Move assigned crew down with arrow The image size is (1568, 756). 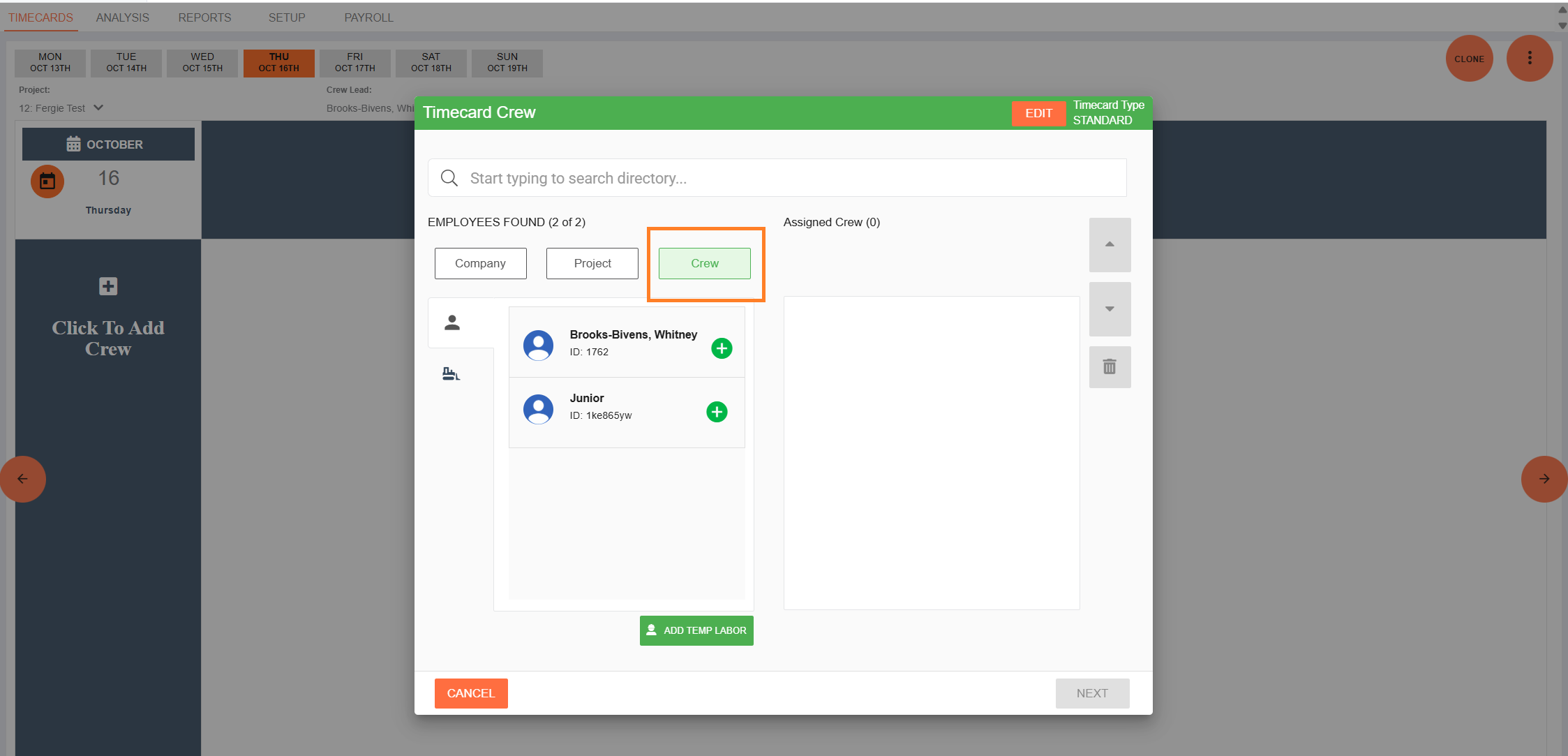(1110, 309)
